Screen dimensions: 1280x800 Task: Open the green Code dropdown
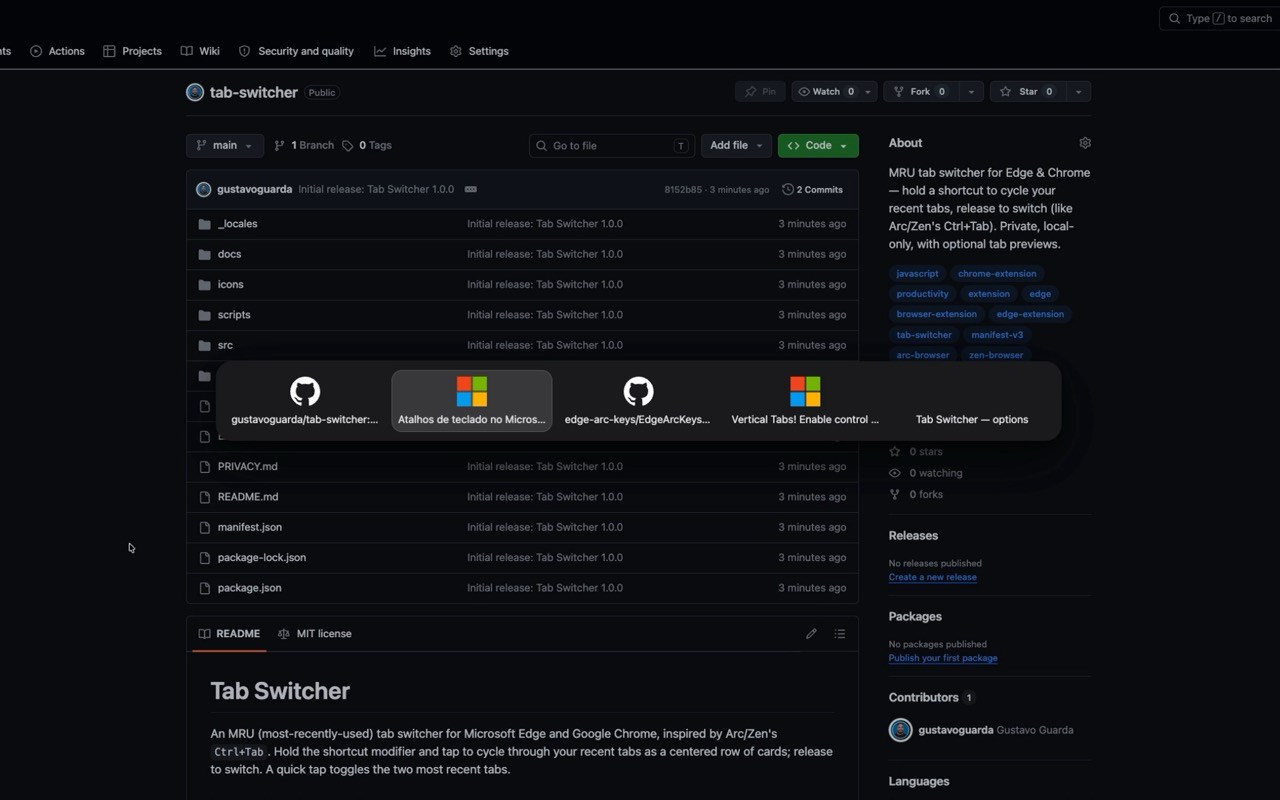point(818,146)
